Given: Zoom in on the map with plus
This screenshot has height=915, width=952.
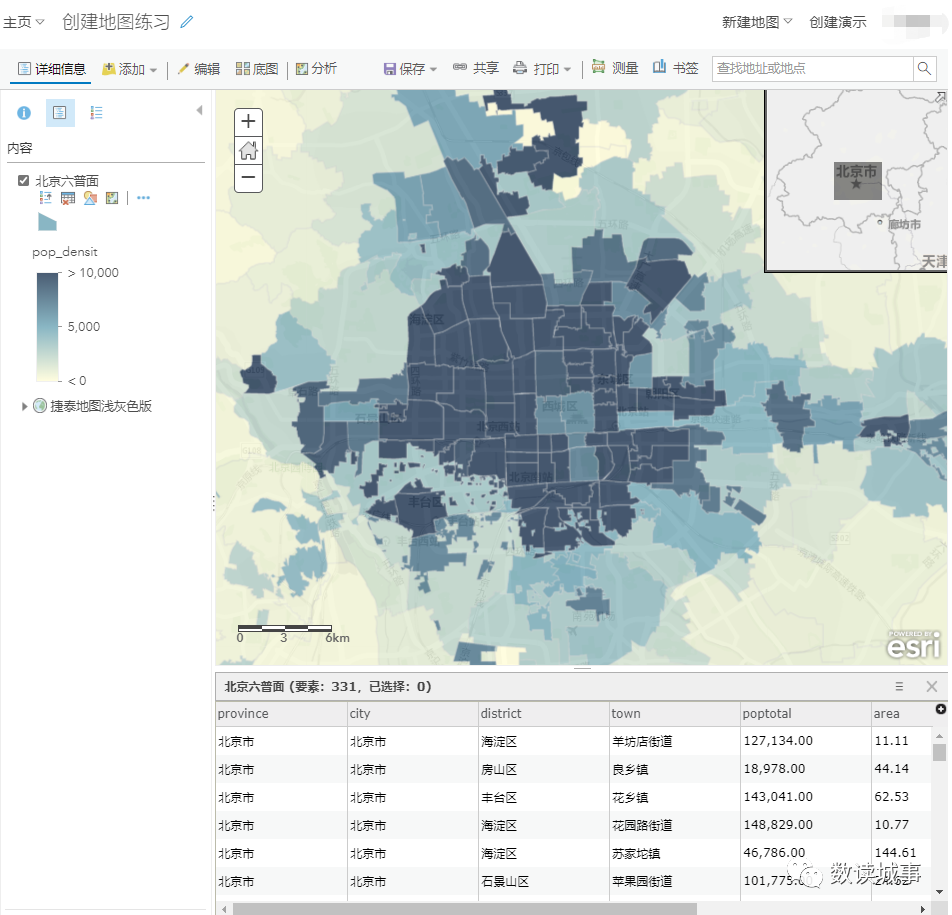Looking at the screenshot, I should tap(248, 121).
